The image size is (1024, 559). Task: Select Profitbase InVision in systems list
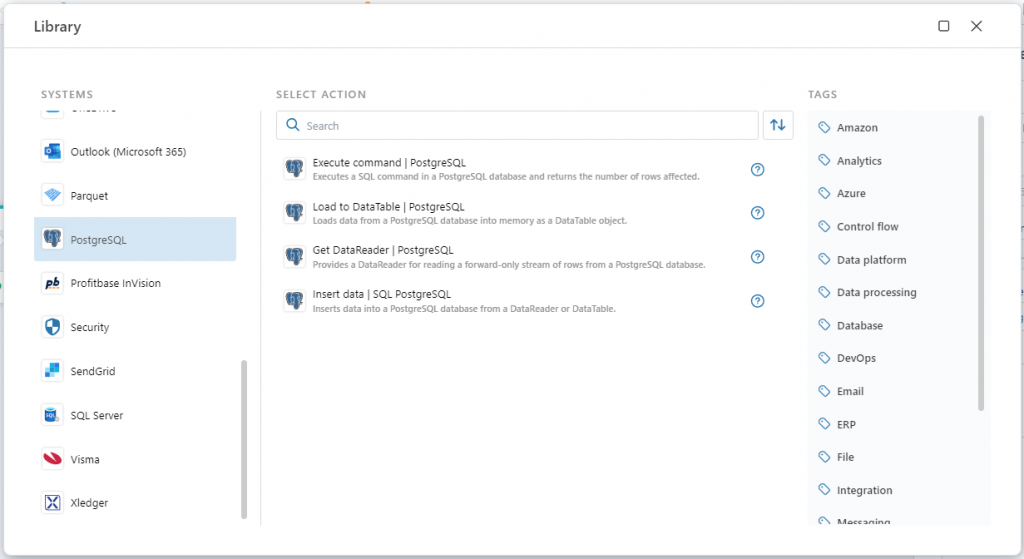coord(115,284)
